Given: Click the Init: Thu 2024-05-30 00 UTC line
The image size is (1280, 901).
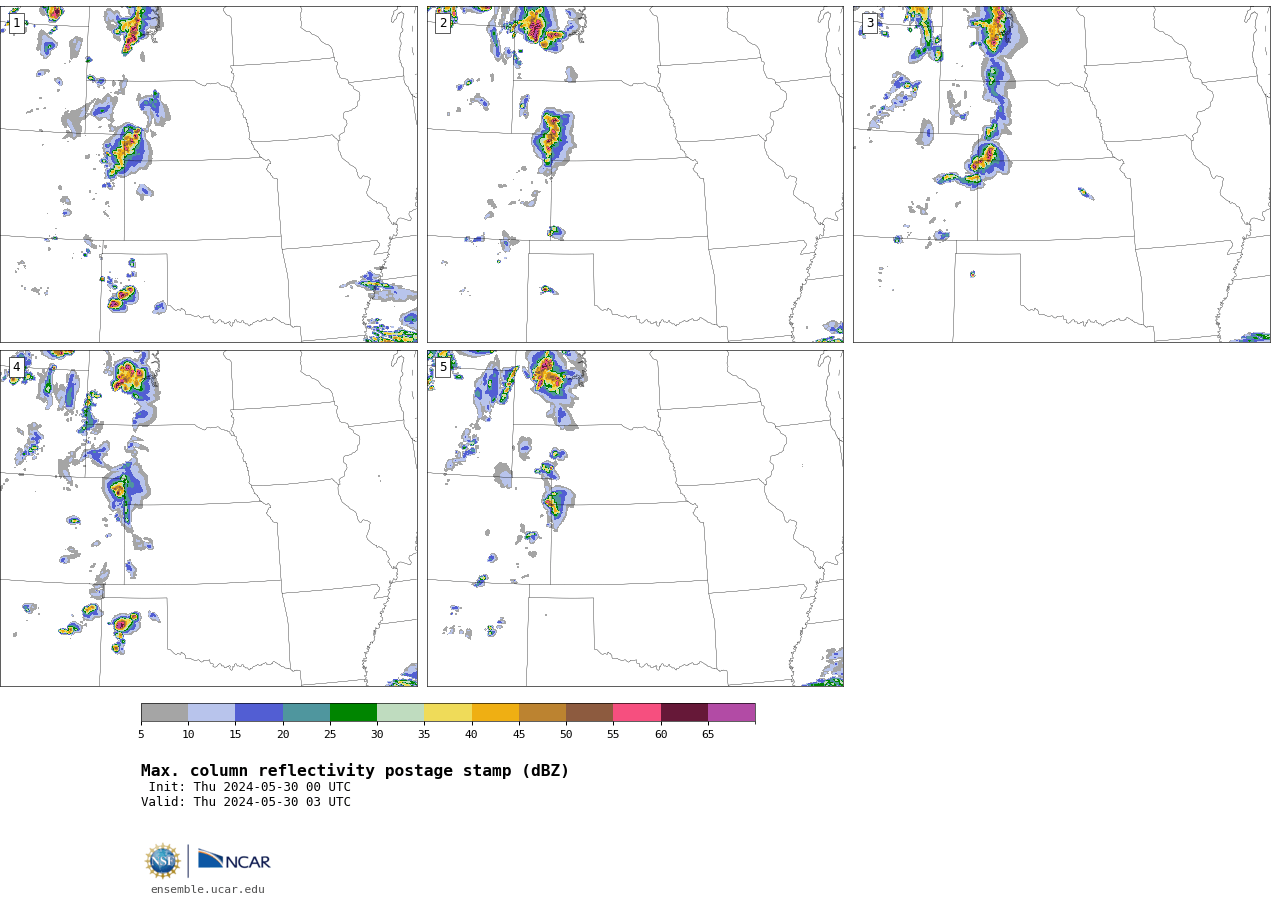Looking at the screenshot, I should pyautogui.click(x=250, y=787).
